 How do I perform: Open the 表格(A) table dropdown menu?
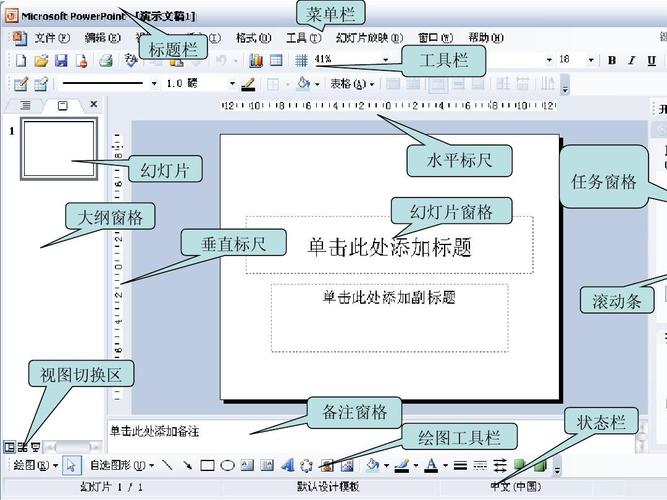pyautogui.click(x=352, y=84)
